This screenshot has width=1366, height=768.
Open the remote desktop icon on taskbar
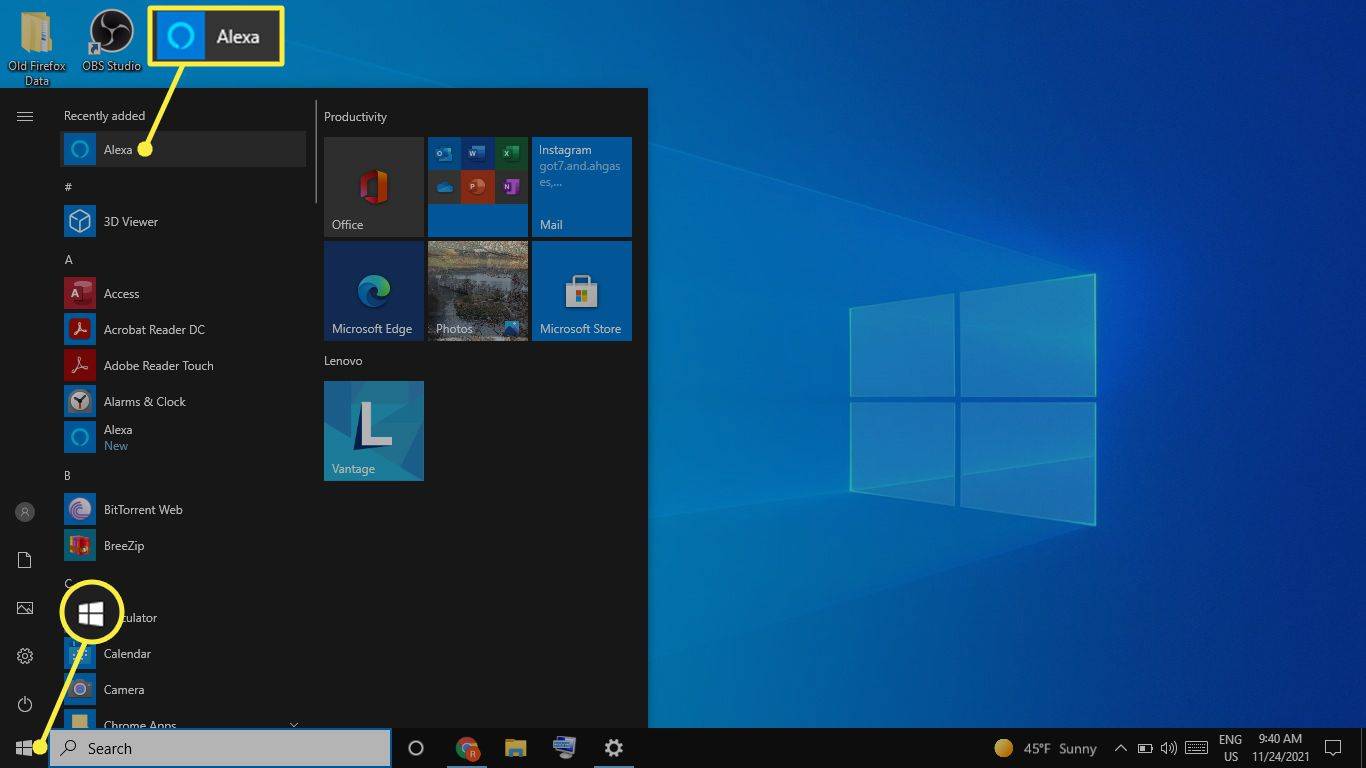click(564, 748)
